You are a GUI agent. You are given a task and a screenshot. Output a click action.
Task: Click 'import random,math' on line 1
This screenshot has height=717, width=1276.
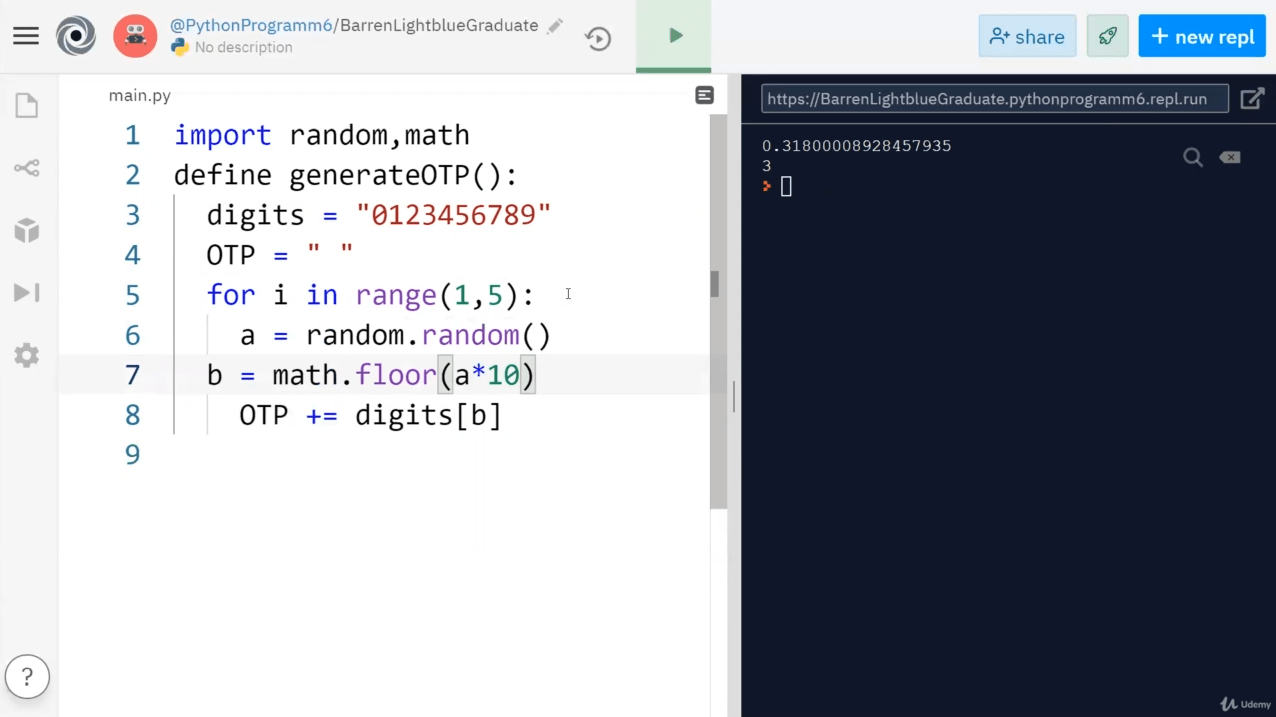tap(322, 135)
